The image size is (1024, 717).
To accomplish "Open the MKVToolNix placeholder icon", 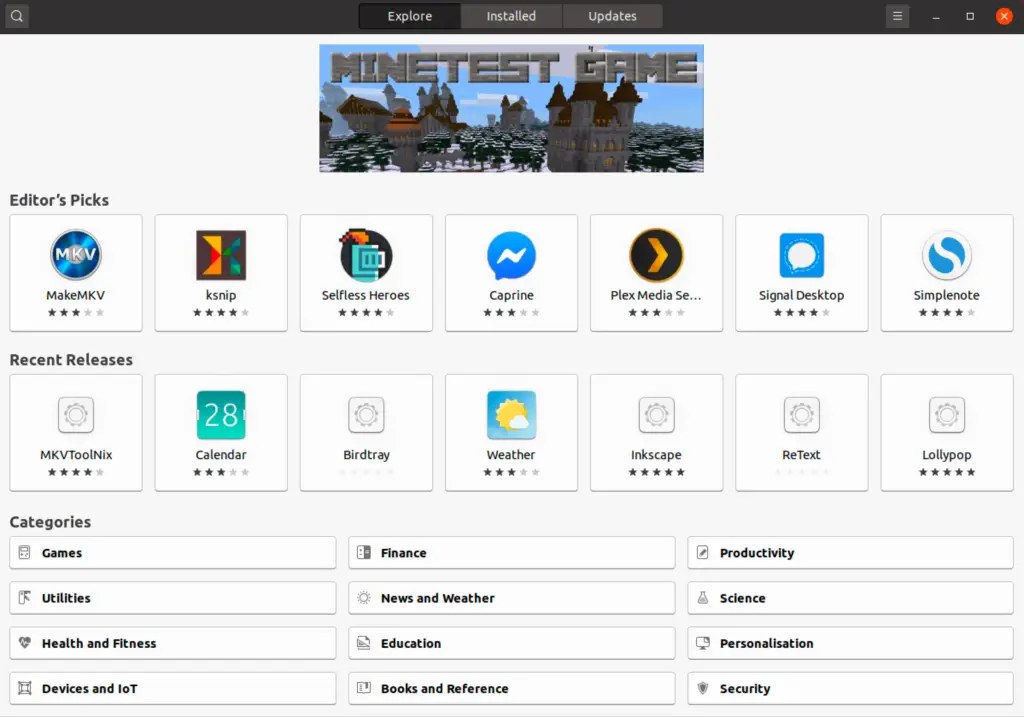I will point(76,415).
